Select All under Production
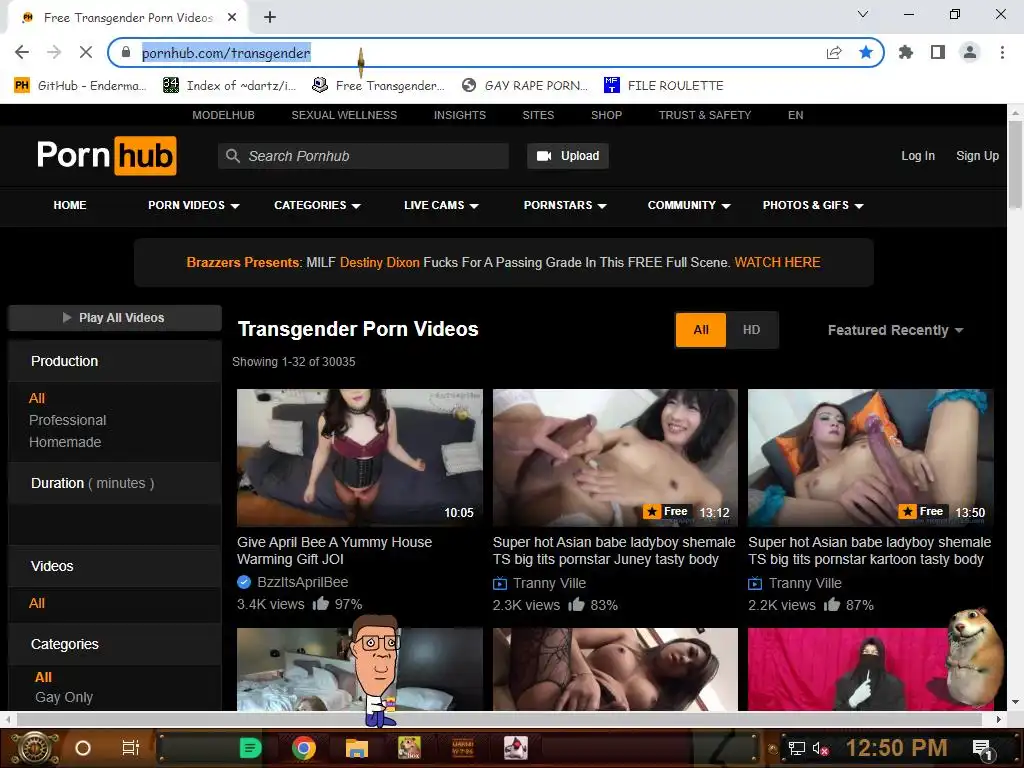 click(x=37, y=398)
